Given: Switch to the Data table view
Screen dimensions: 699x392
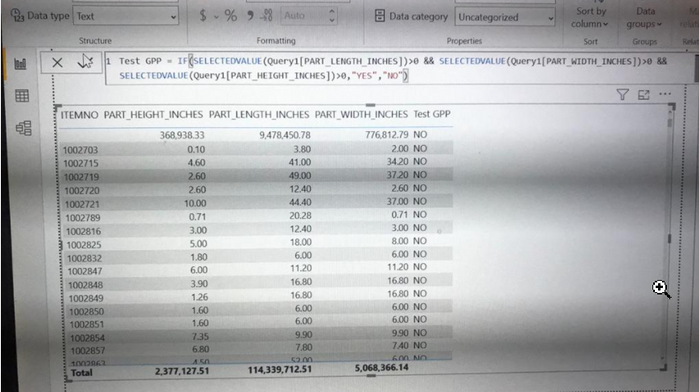Looking at the screenshot, I should click(x=22, y=95).
